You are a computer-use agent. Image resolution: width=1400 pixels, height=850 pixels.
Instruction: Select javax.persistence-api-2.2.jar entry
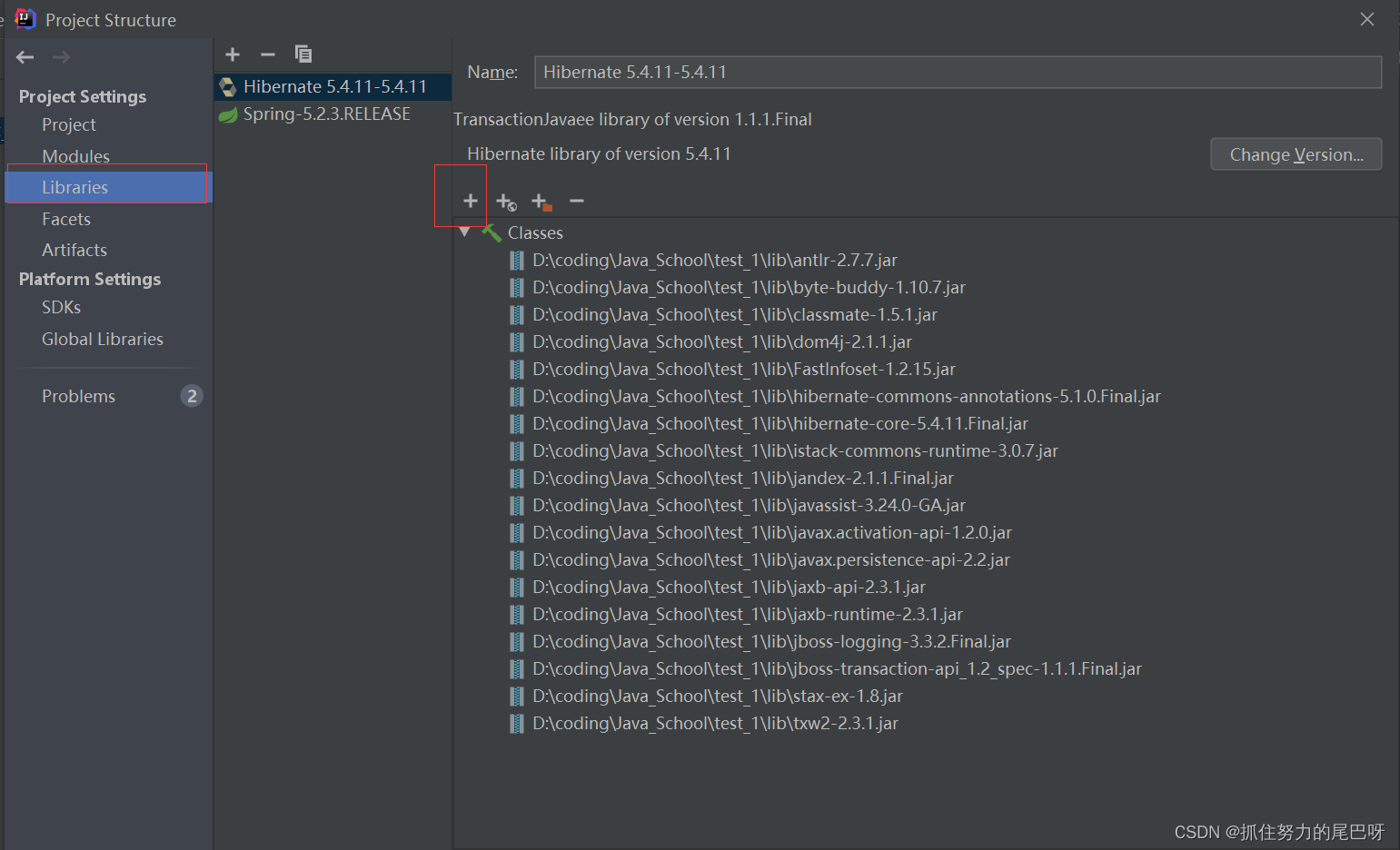[771, 560]
